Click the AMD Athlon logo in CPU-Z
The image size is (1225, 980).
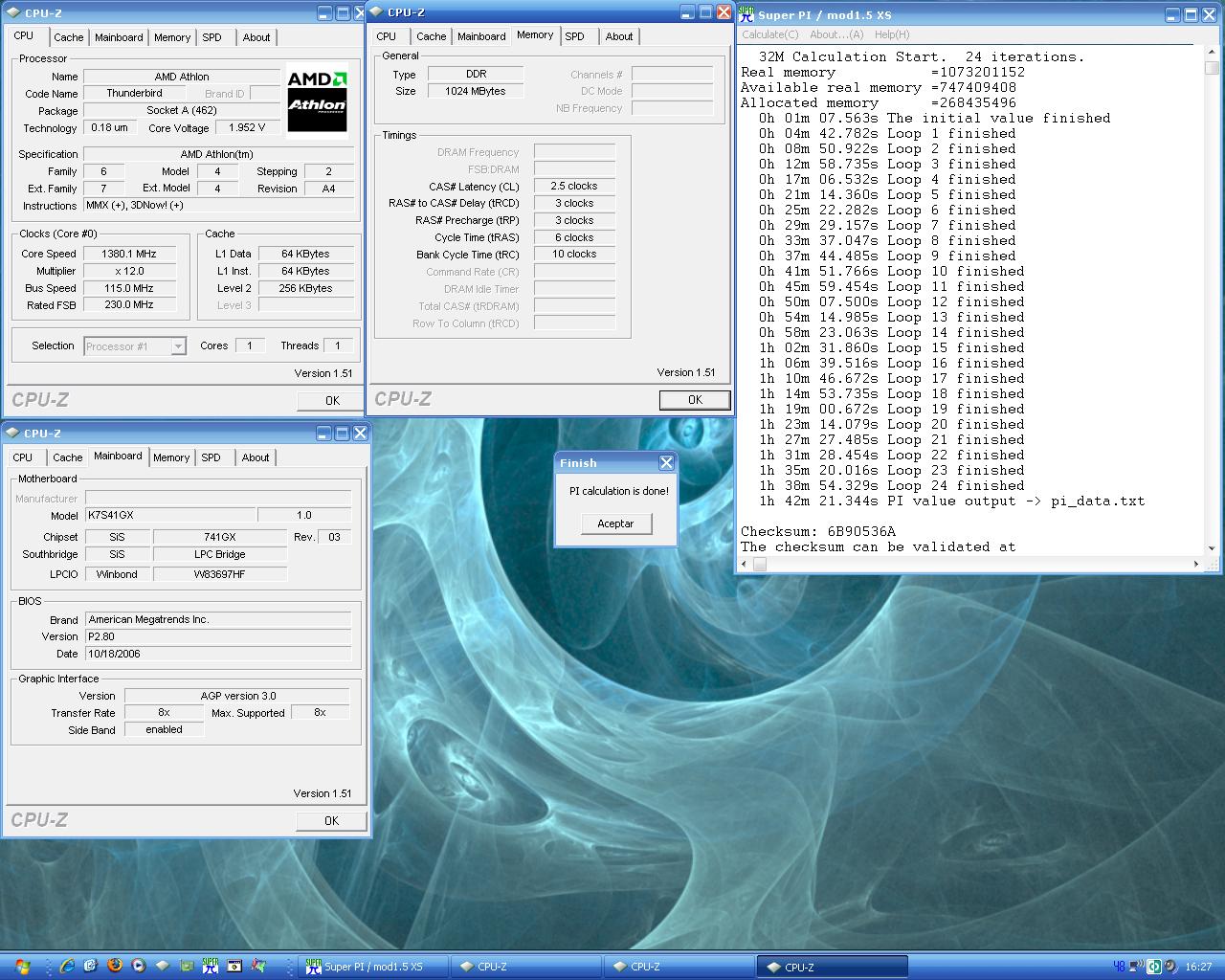pyautogui.click(x=317, y=101)
